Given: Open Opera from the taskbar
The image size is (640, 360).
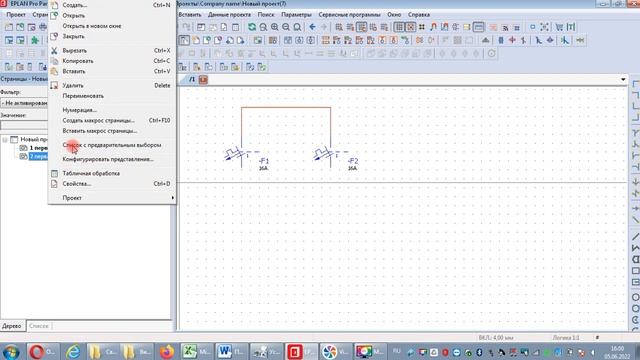Looking at the screenshot, I should click(42, 352).
